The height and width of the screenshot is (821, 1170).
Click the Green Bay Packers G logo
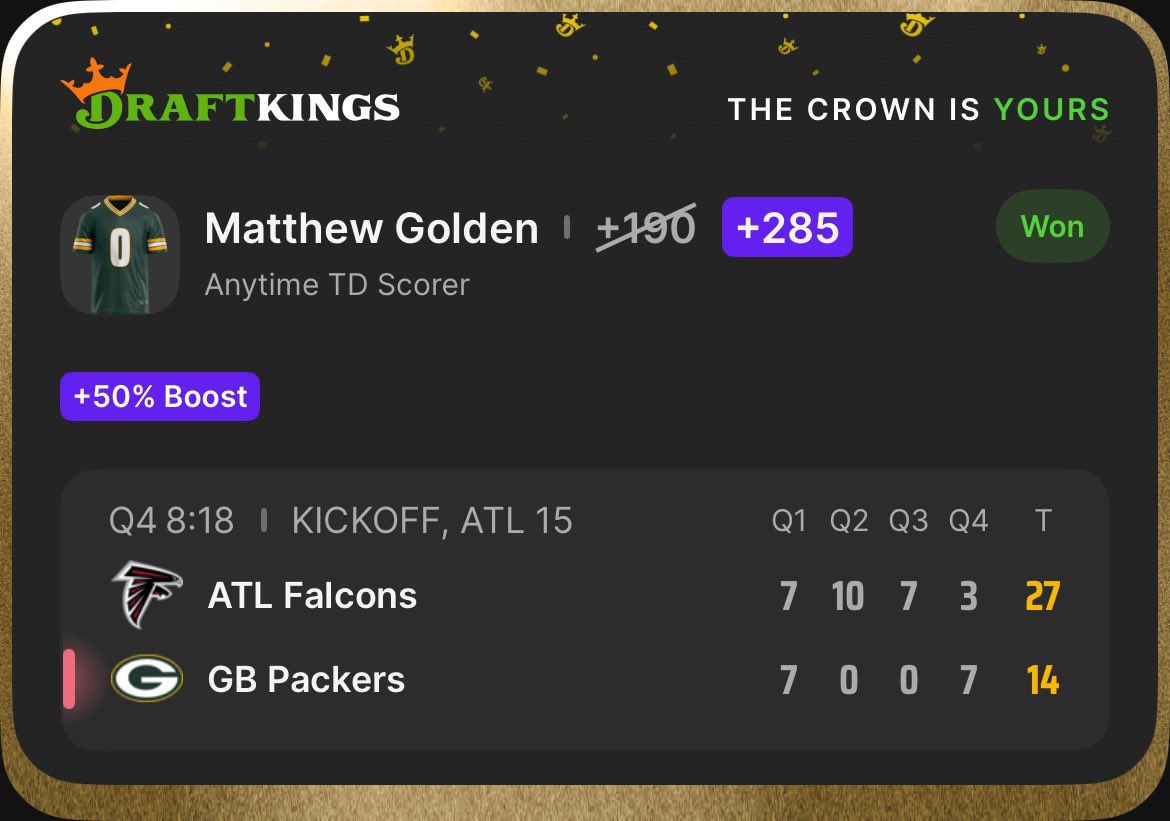tap(147, 678)
